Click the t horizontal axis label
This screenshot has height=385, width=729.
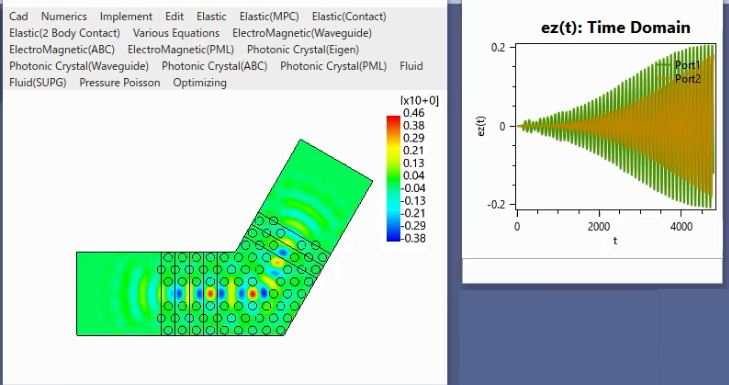click(x=615, y=240)
